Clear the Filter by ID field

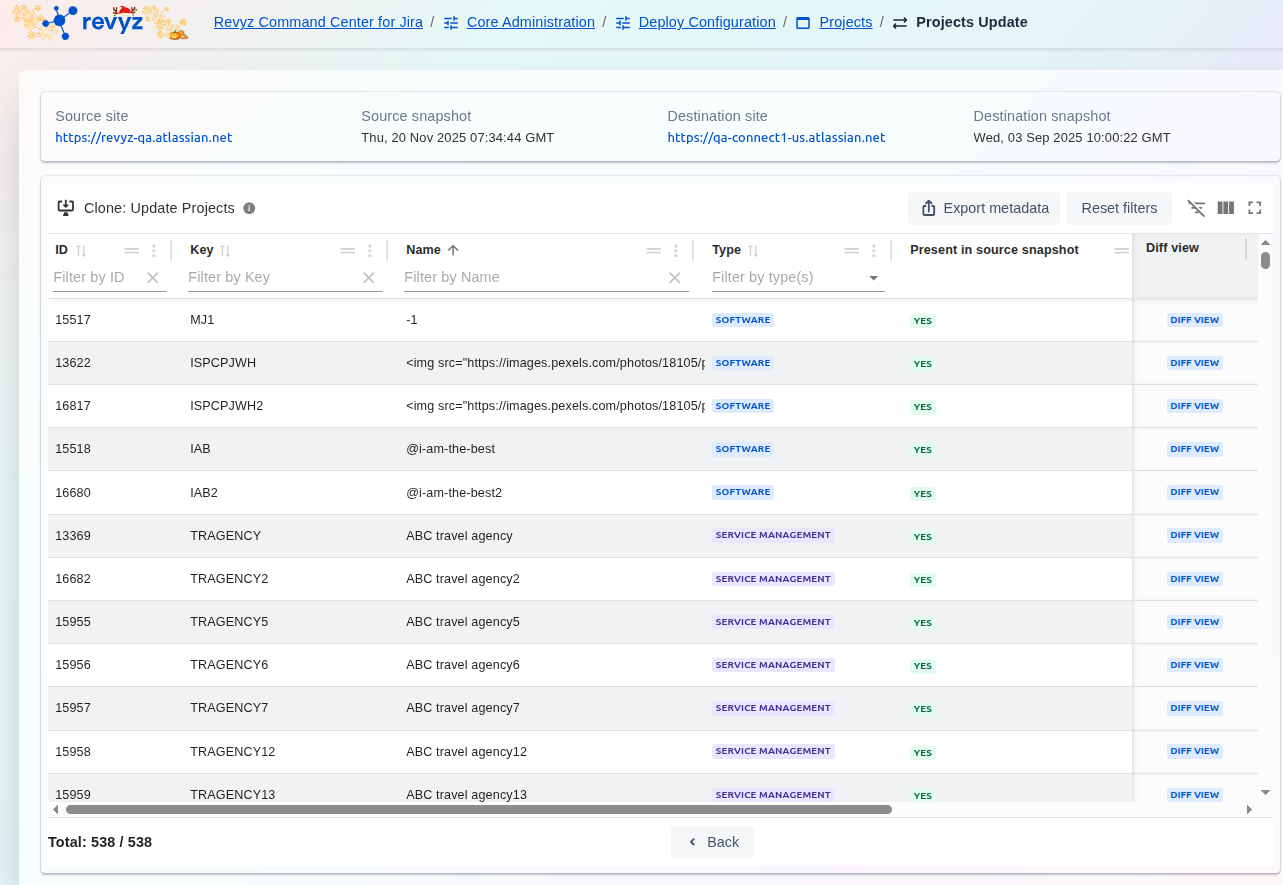tap(153, 278)
